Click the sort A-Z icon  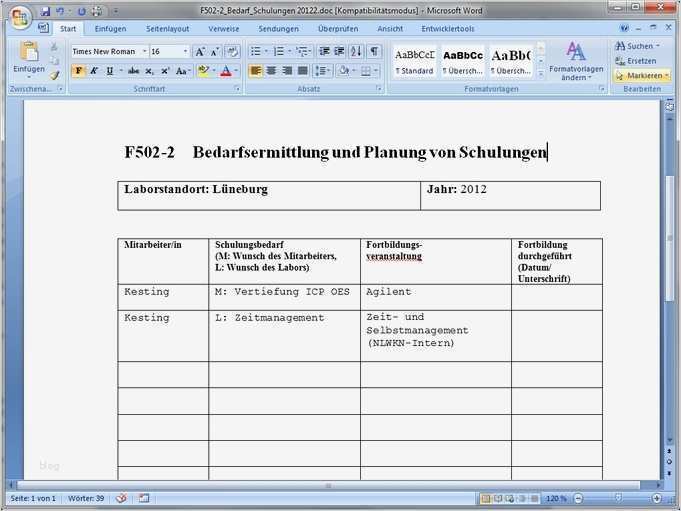point(356,52)
